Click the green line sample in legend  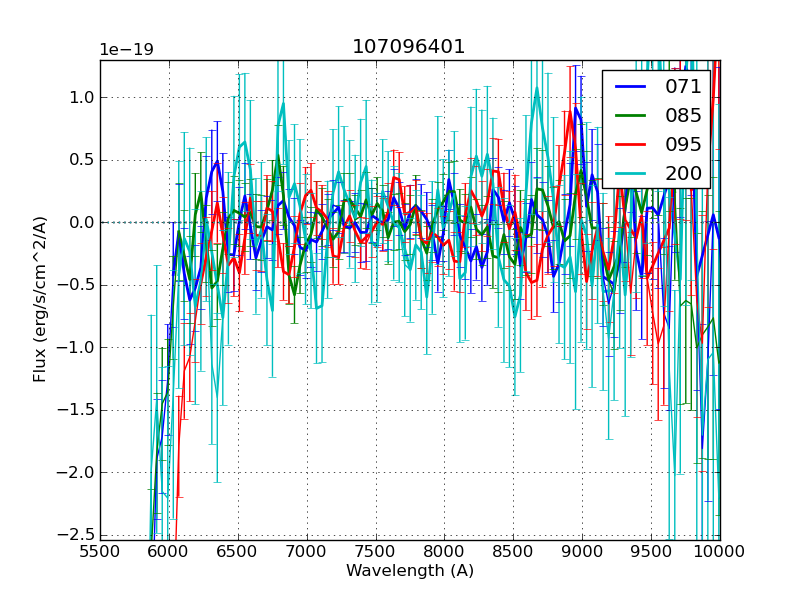(630, 116)
